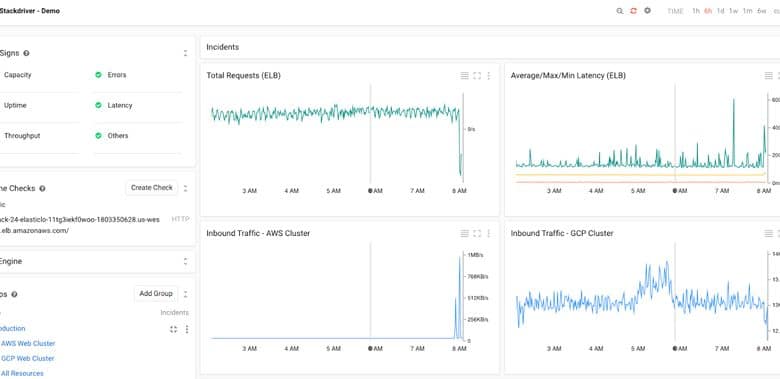780x379 pixels.
Task: Select the 1d time range
Action: click(x=720, y=11)
